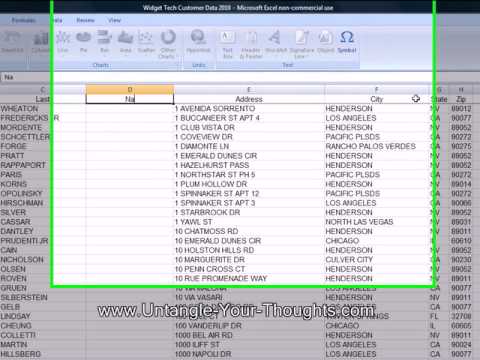Click the 'Zip' header cell
Screen dimensions: 480x360
461,99
